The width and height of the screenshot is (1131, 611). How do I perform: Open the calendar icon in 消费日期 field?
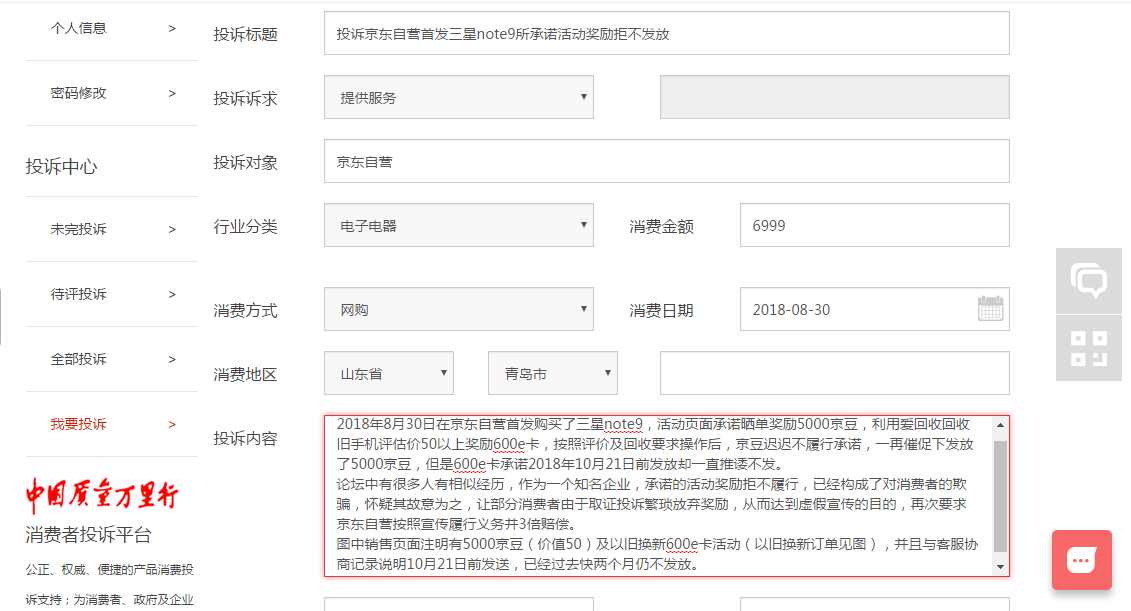(990, 309)
